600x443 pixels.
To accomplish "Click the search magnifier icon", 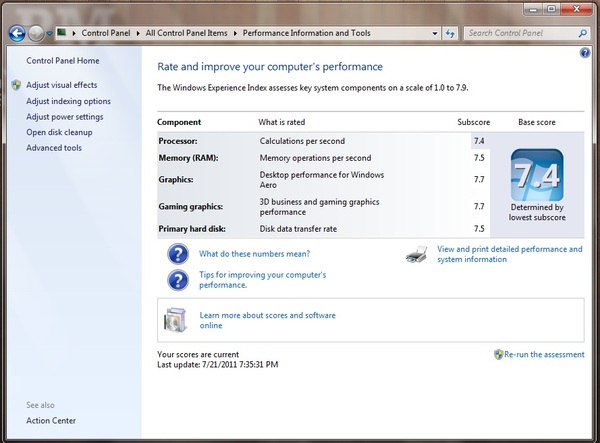I will [582, 33].
